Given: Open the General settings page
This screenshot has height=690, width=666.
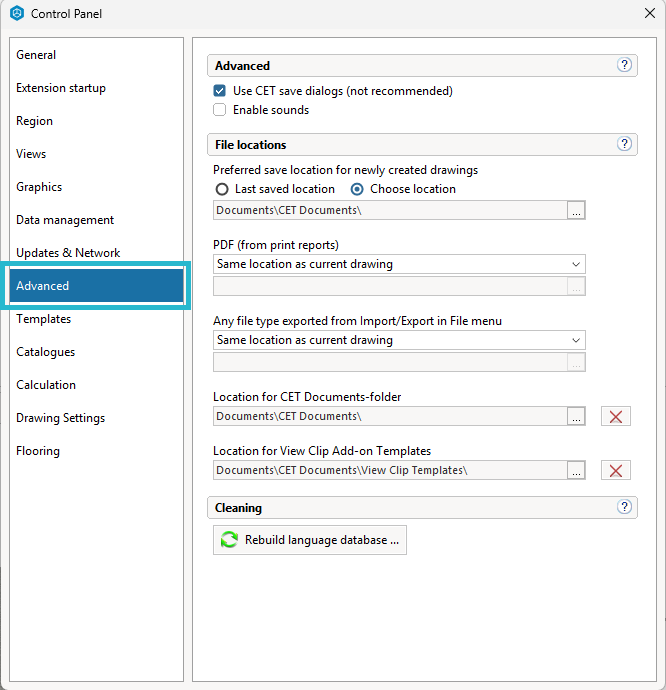Looking at the screenshot, I should point(96,55).
